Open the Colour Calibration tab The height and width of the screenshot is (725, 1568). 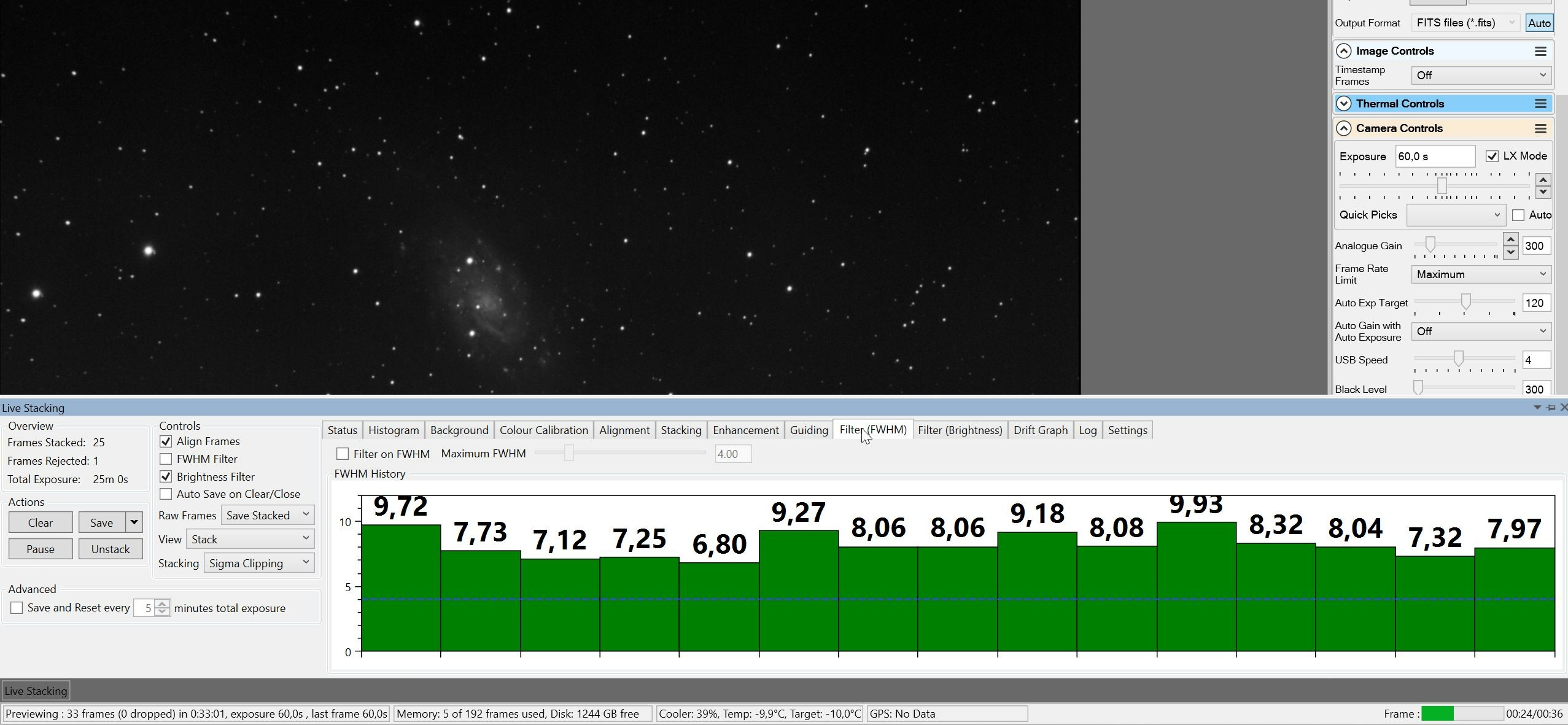(x=544, y=430)
